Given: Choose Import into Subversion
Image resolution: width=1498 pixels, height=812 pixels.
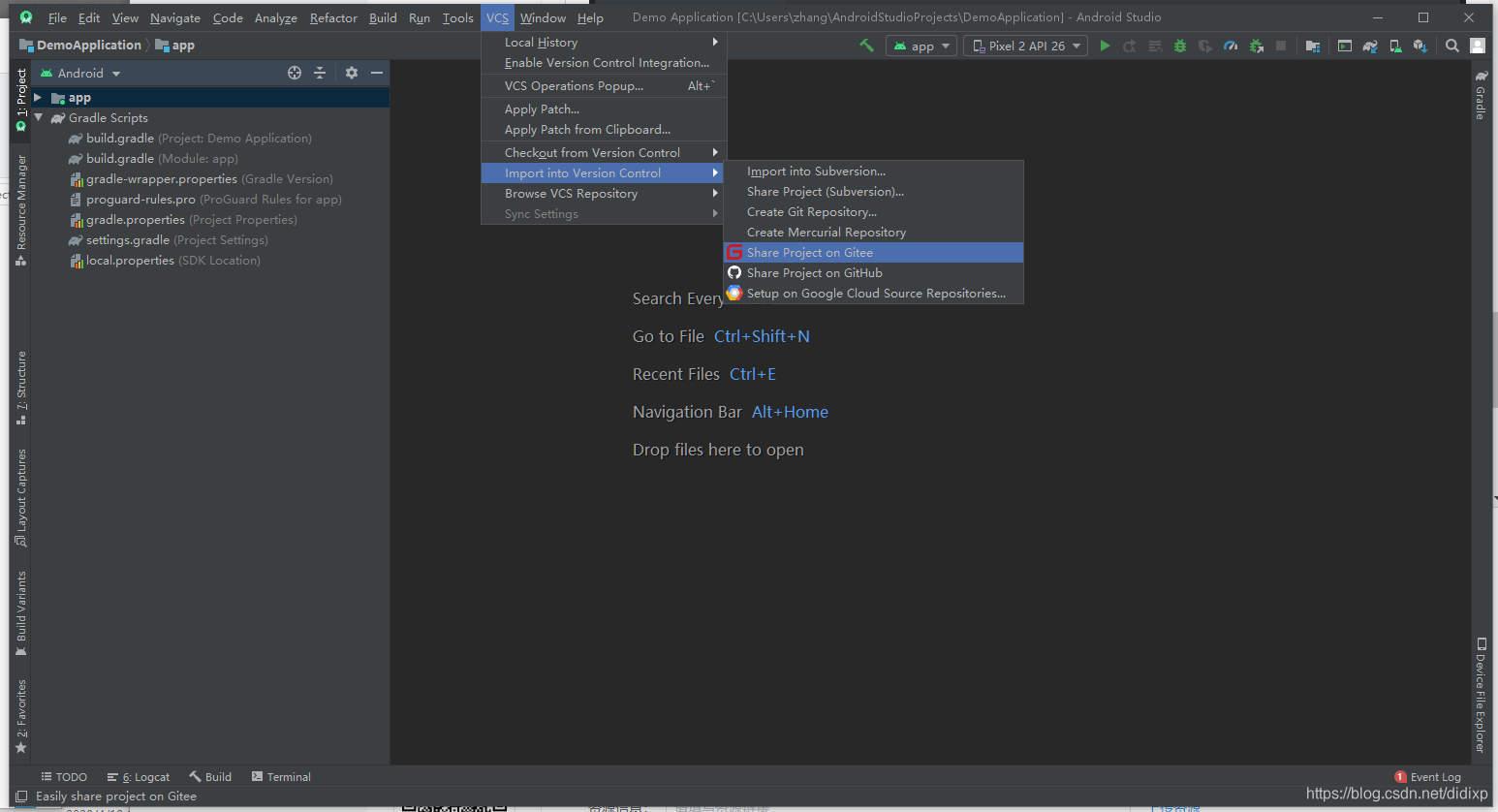Looking at the screenshot, I should click(x=873, y=172).
